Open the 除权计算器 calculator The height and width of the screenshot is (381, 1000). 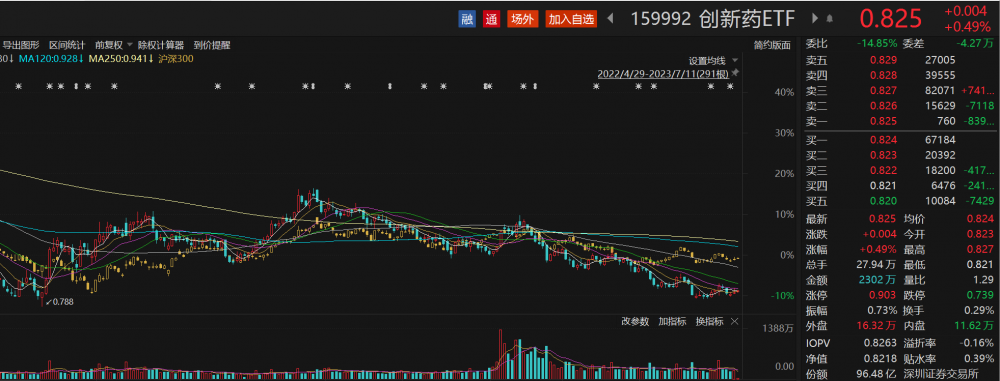pyautogui.click(x=161, y=45)
